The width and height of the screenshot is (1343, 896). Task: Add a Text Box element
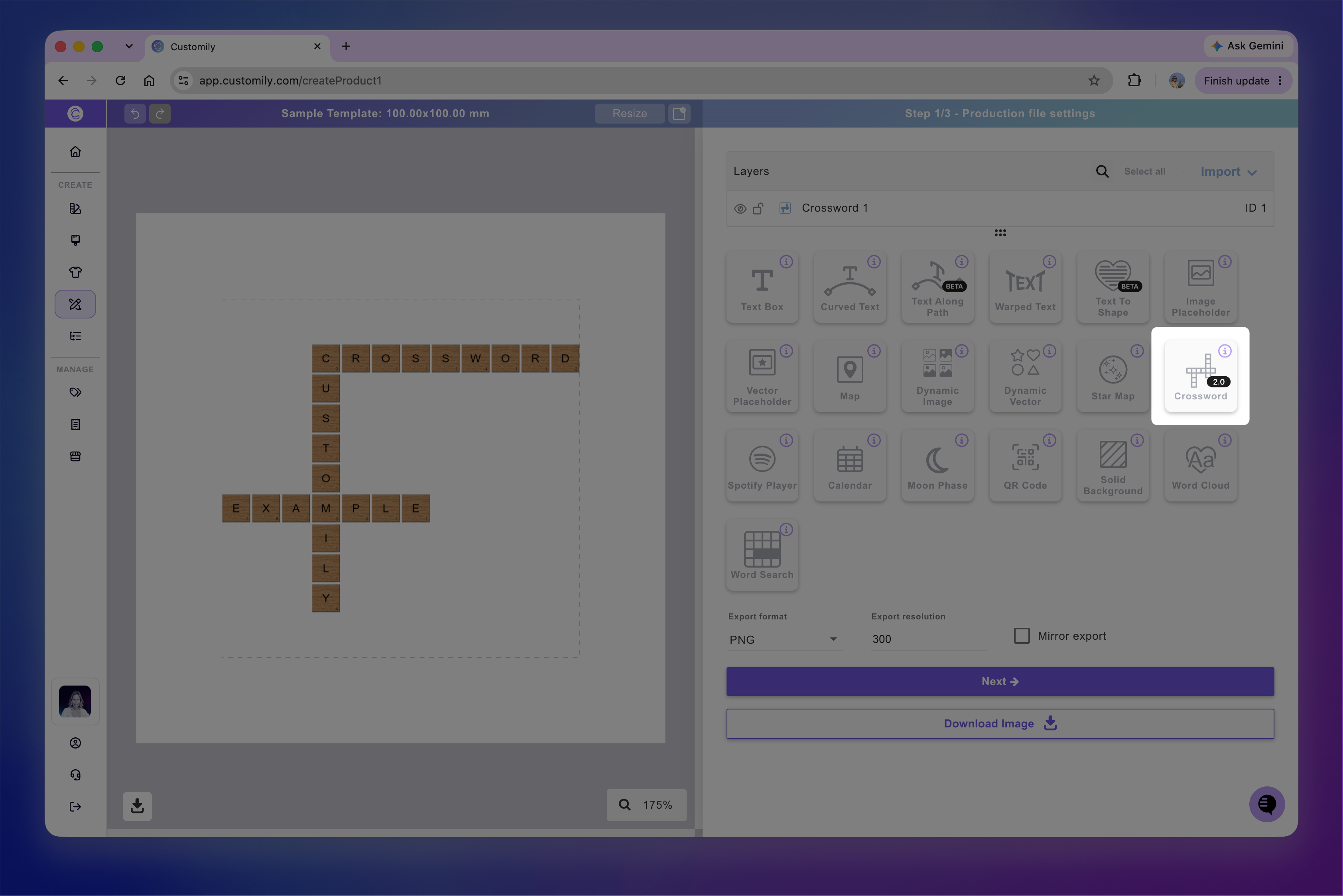(762, 287)
